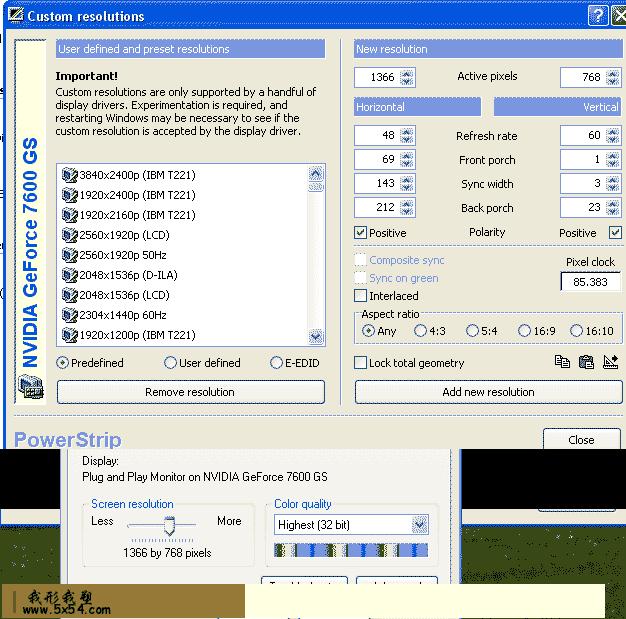Select 2048x1536p (D-ILA) in the list
This screenshot has height=619, width=626.
tap(128, 275)
